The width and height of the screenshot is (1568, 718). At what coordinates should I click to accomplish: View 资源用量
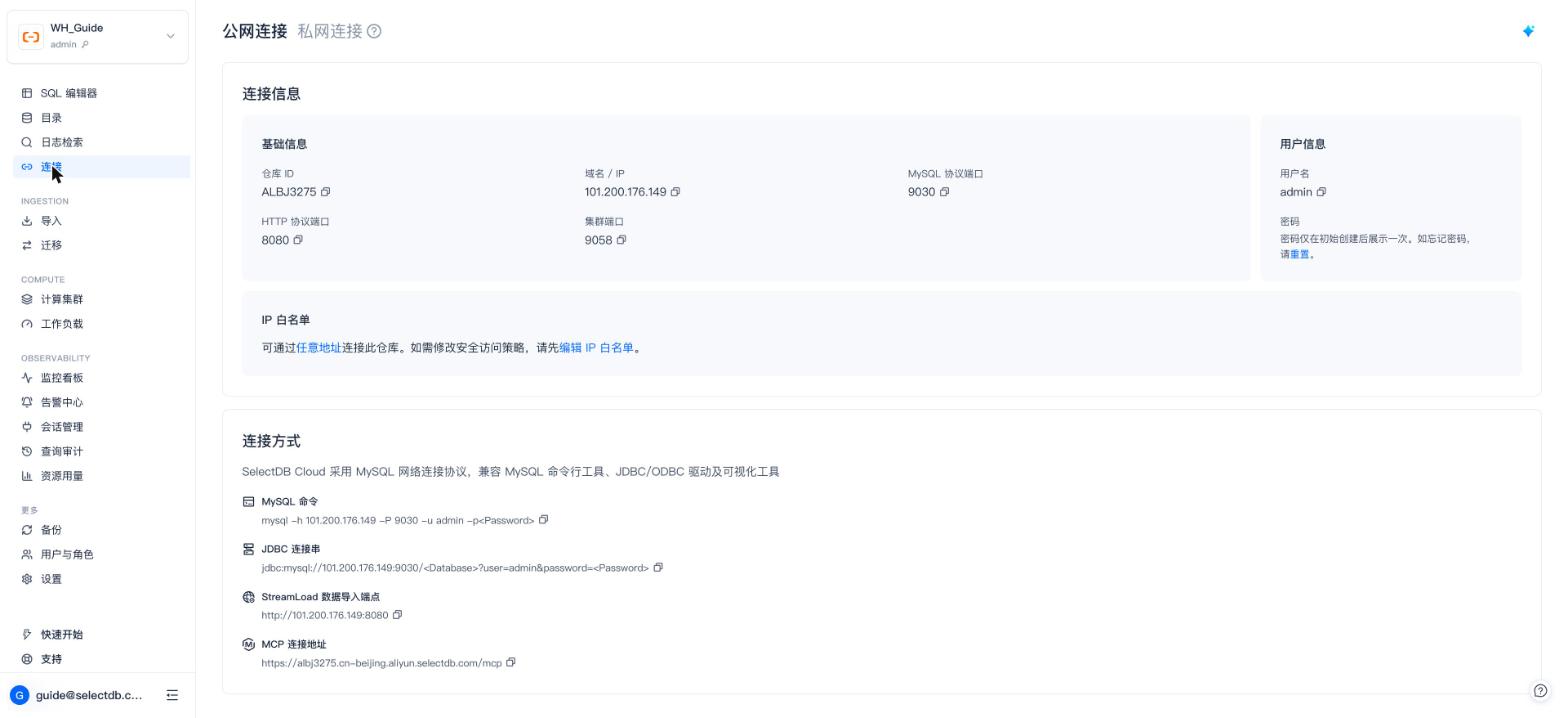pos(101,476)
